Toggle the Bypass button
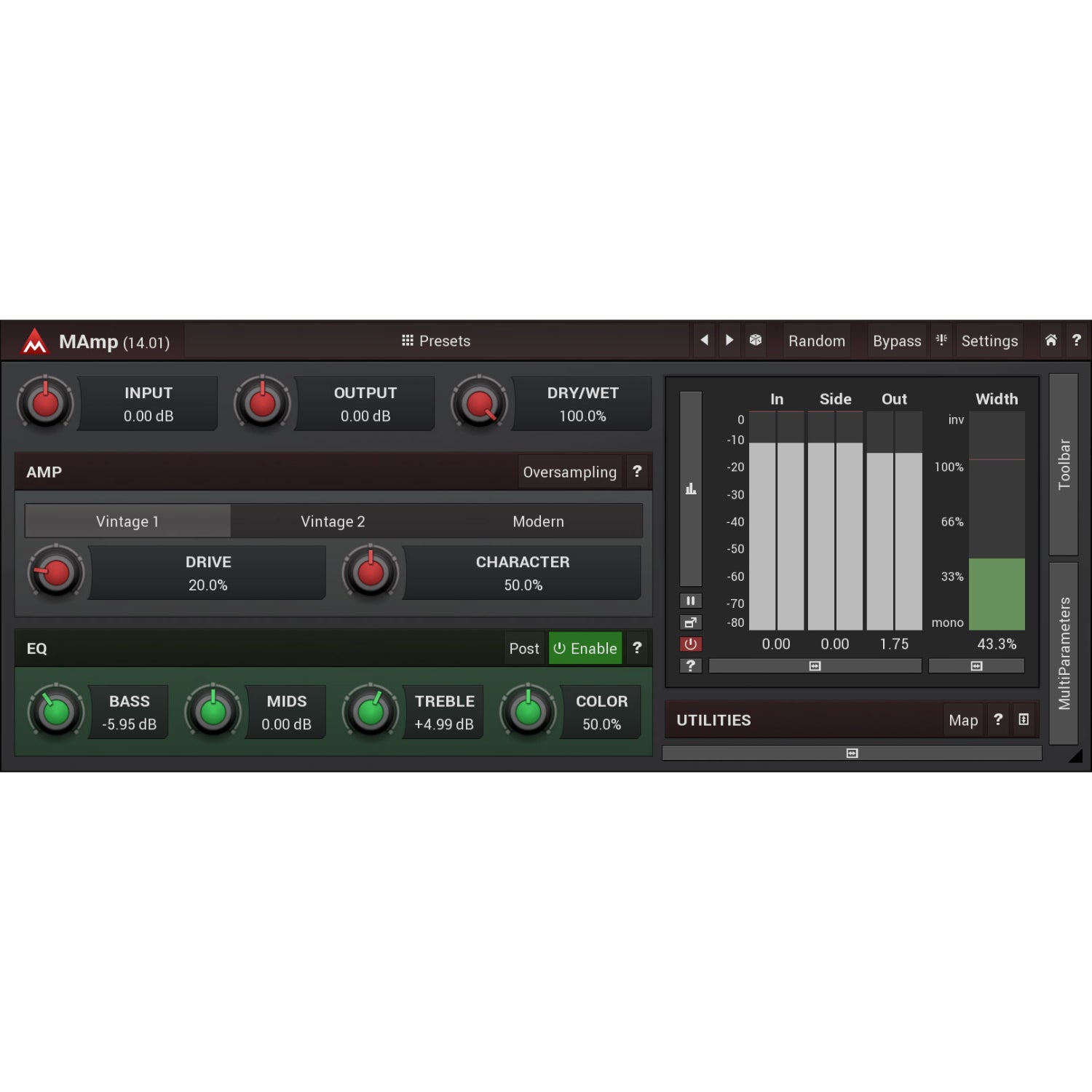This screenshot has width=1092, height=1092. click(x=897, y=341)
